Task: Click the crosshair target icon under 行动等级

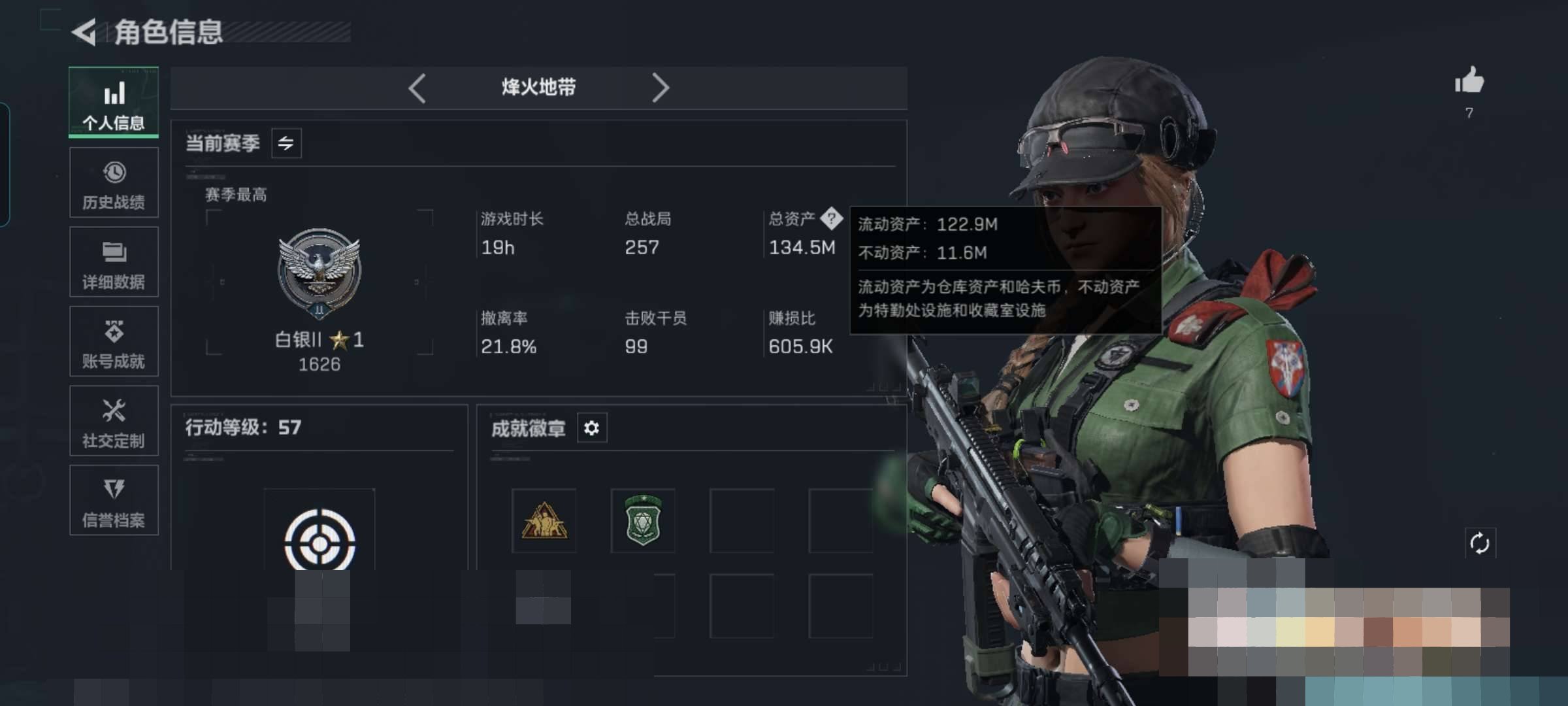Action: click(x=319, y=541)
